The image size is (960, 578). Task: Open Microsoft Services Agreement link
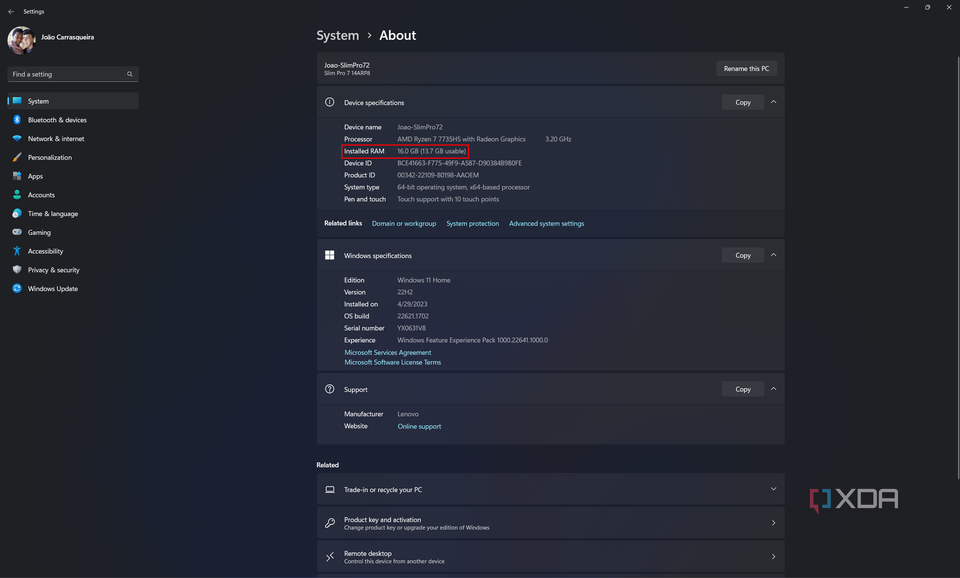click(x=388, y=353)
